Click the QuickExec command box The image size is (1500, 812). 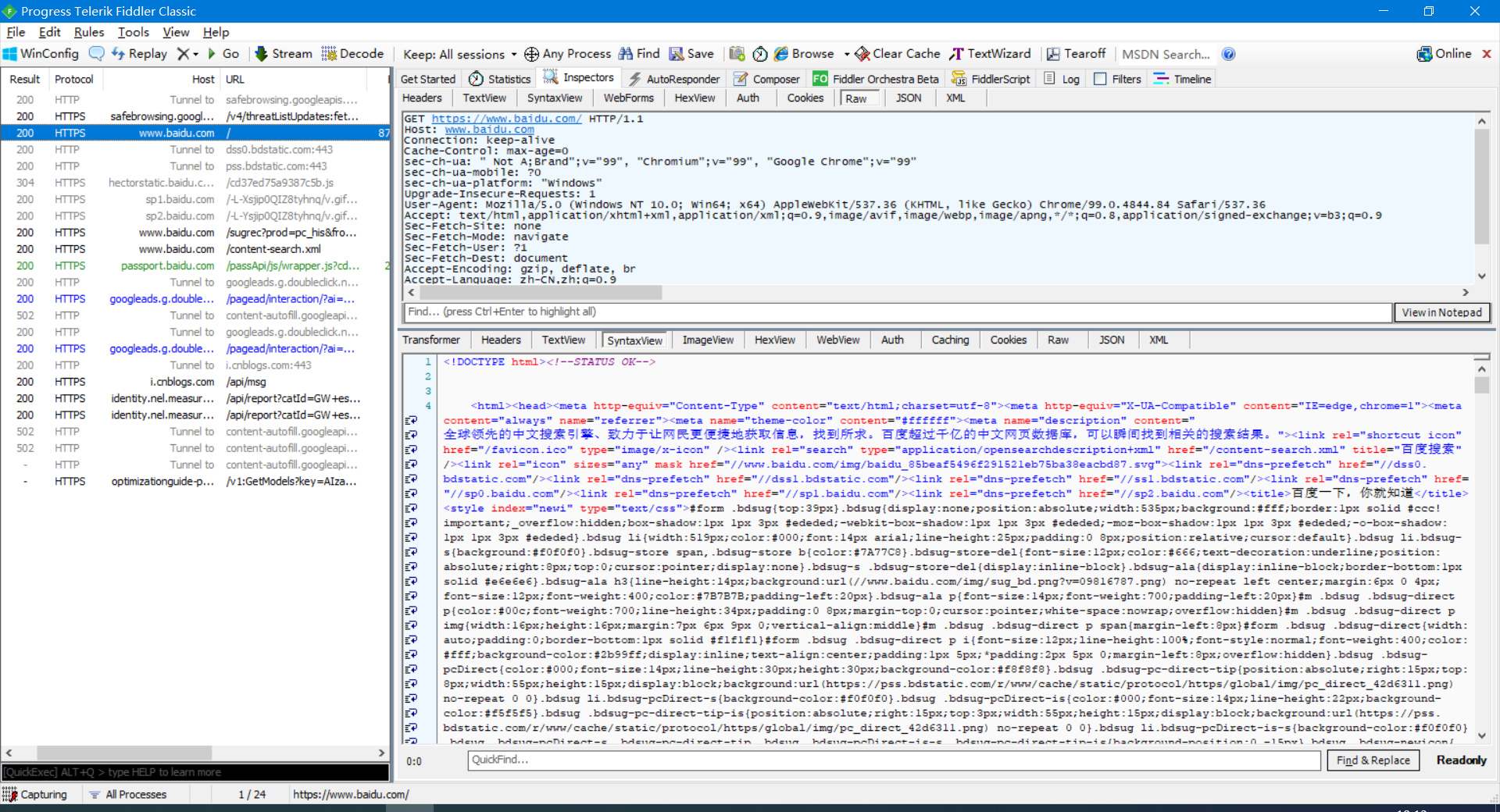pyautogui.click(x=195, y=772)
